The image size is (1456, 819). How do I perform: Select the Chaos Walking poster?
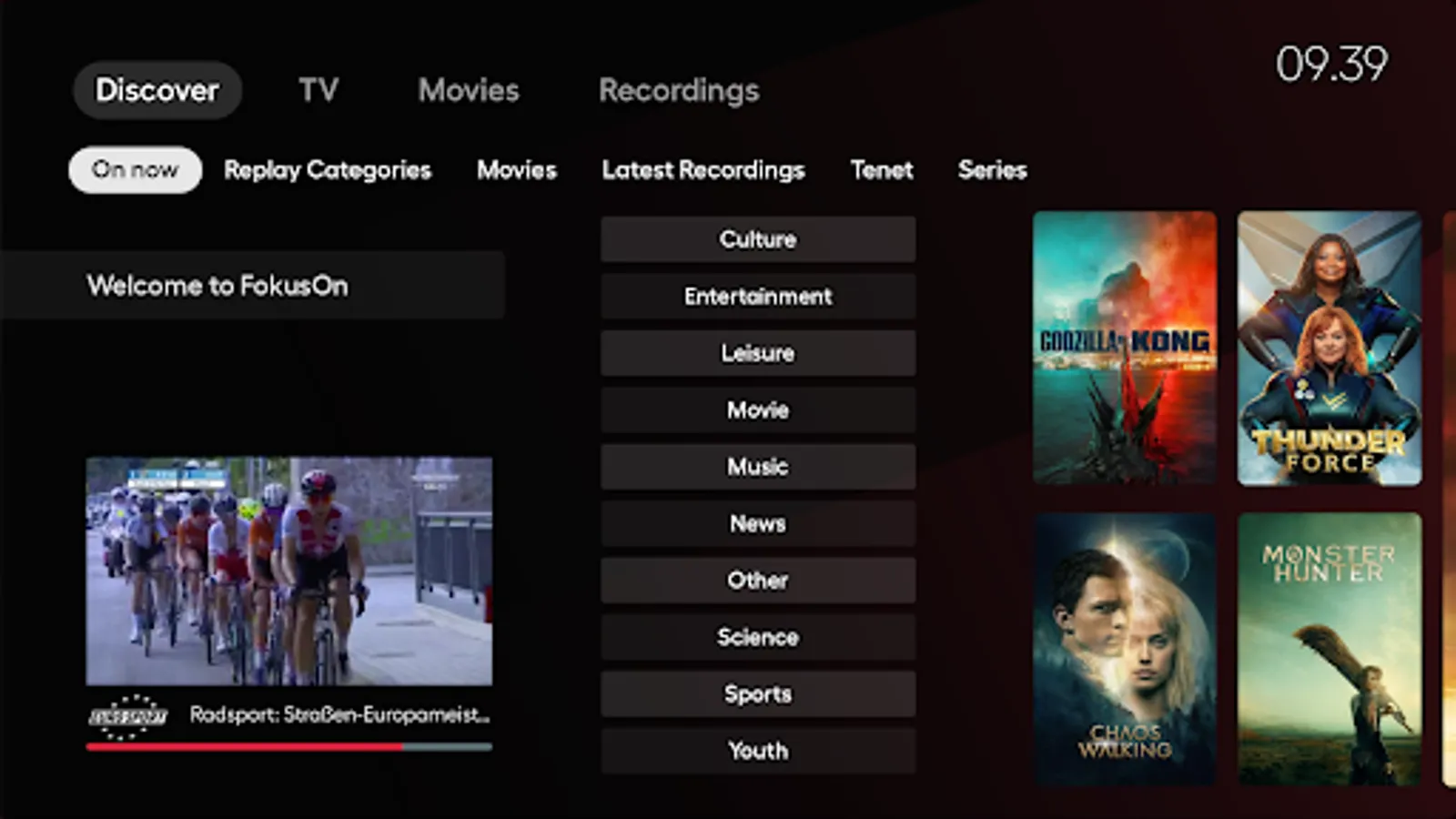[1125, 650]
